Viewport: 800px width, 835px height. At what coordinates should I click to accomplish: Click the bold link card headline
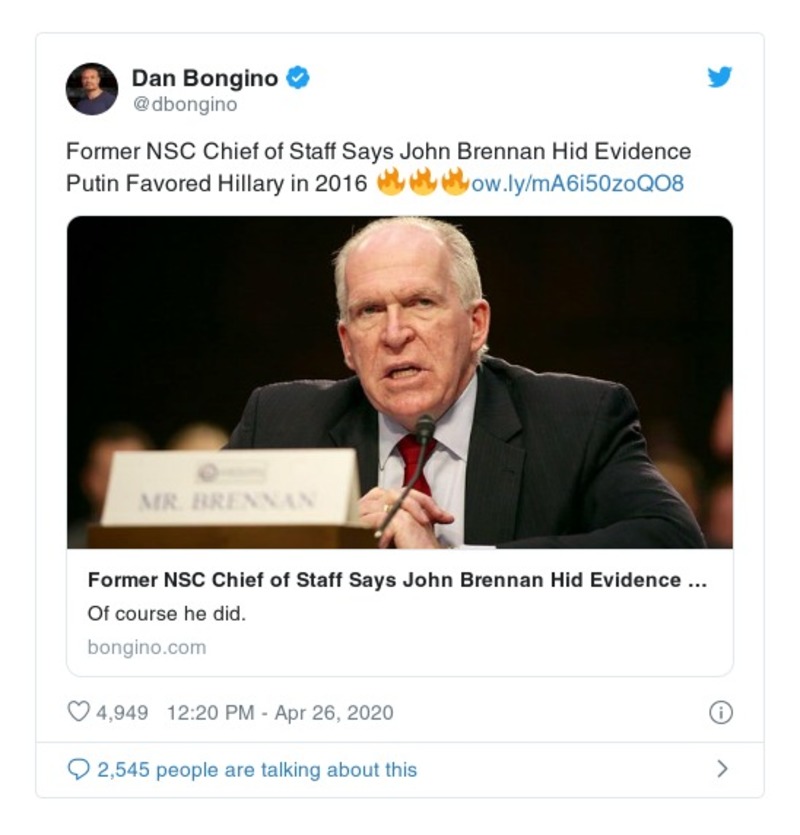coord(396,581)
